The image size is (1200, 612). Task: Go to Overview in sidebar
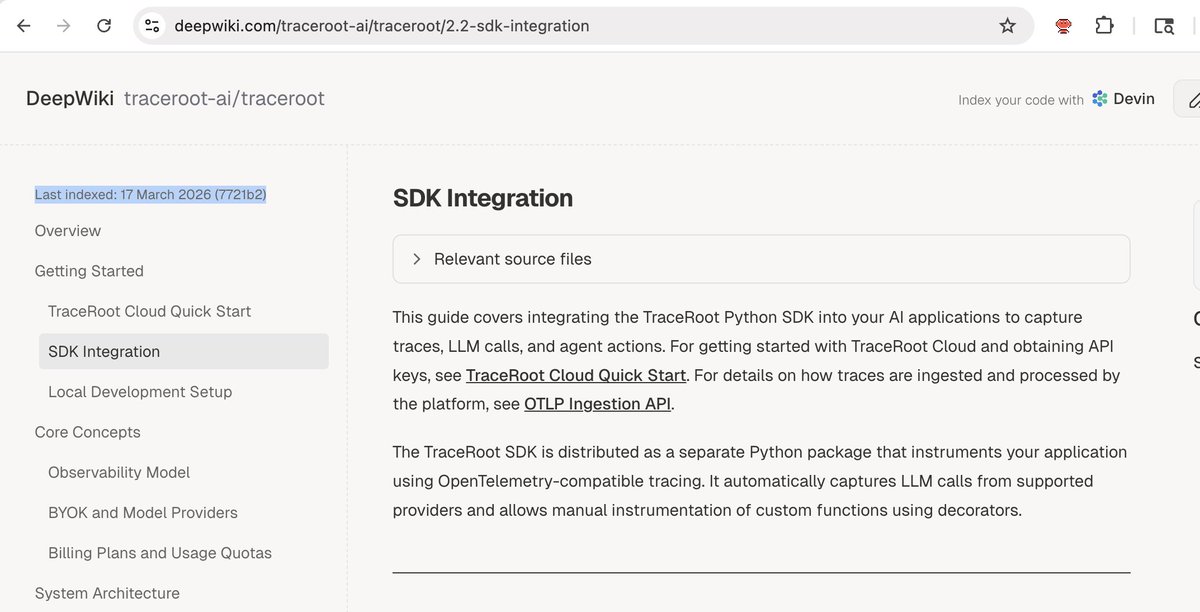tap(68, 231)
